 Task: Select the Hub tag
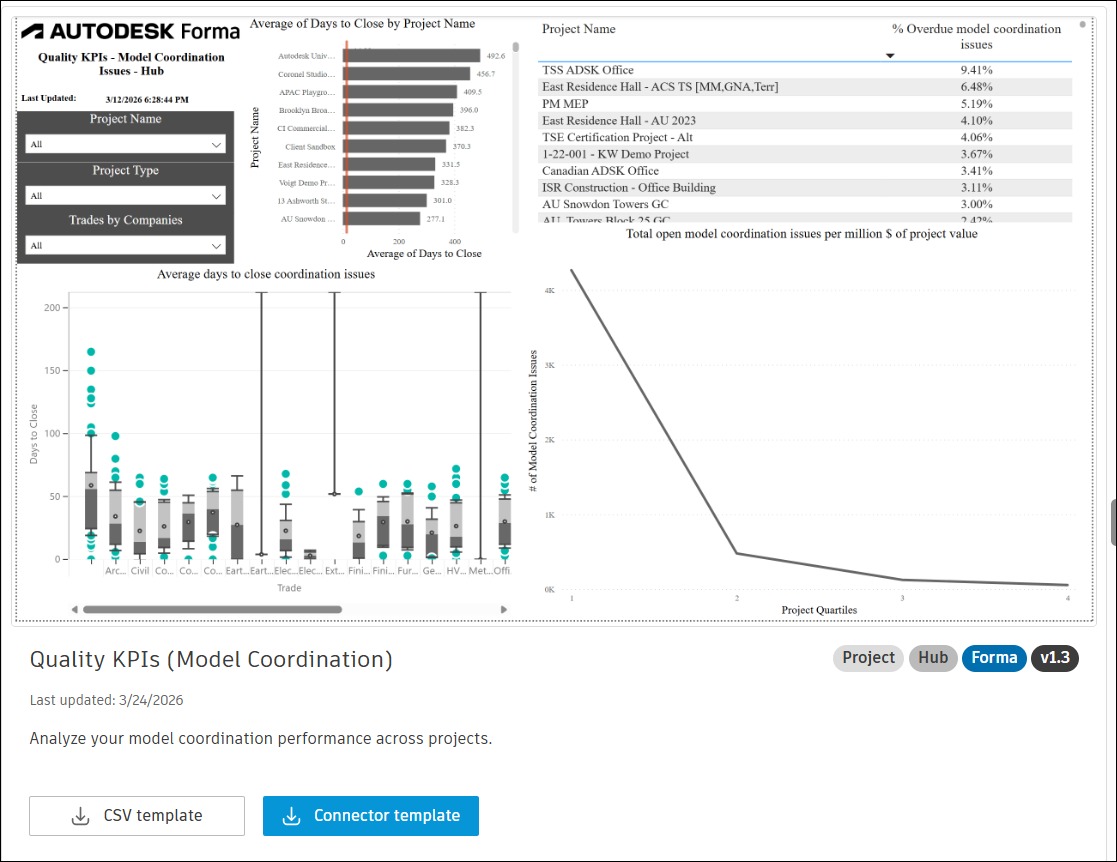tap(932, 658)
